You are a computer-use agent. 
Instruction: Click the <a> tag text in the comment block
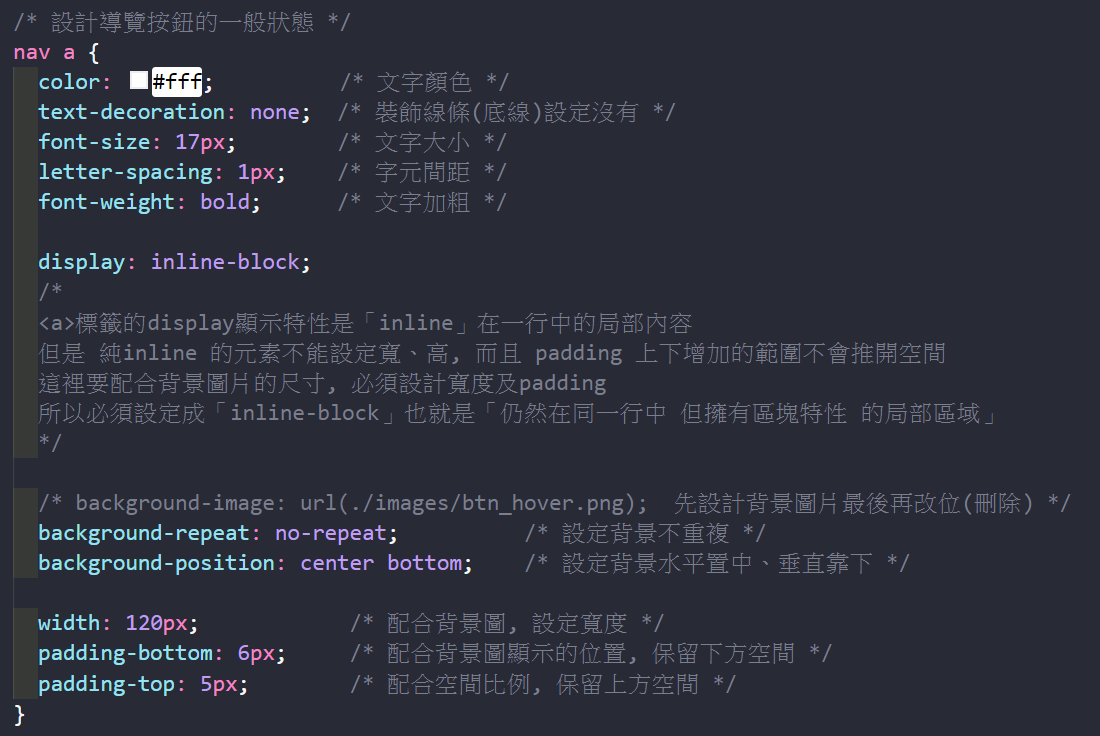[57, 323]
